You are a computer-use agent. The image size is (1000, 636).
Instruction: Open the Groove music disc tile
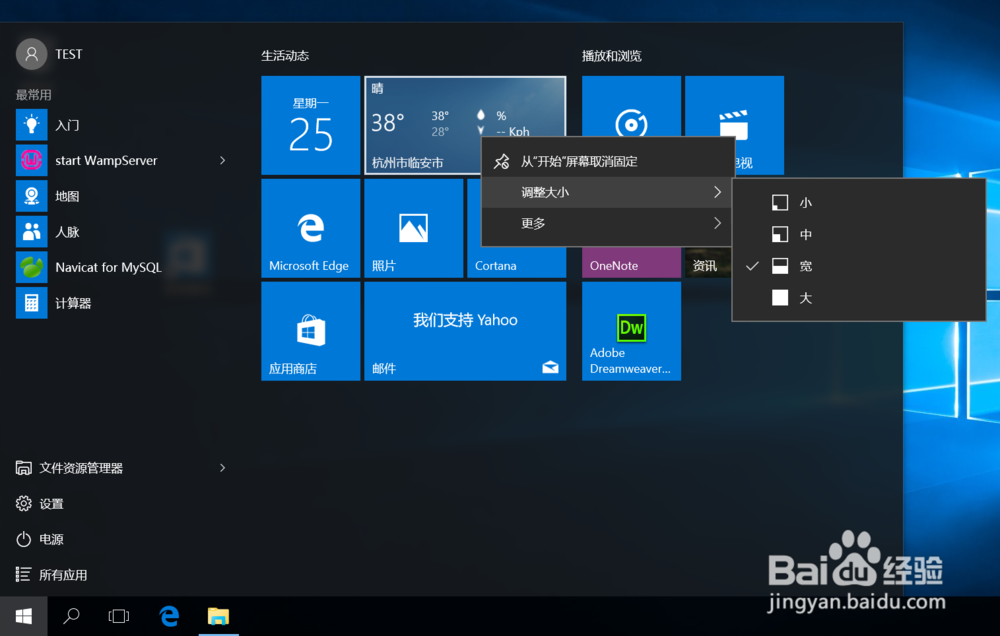[631, 106]
